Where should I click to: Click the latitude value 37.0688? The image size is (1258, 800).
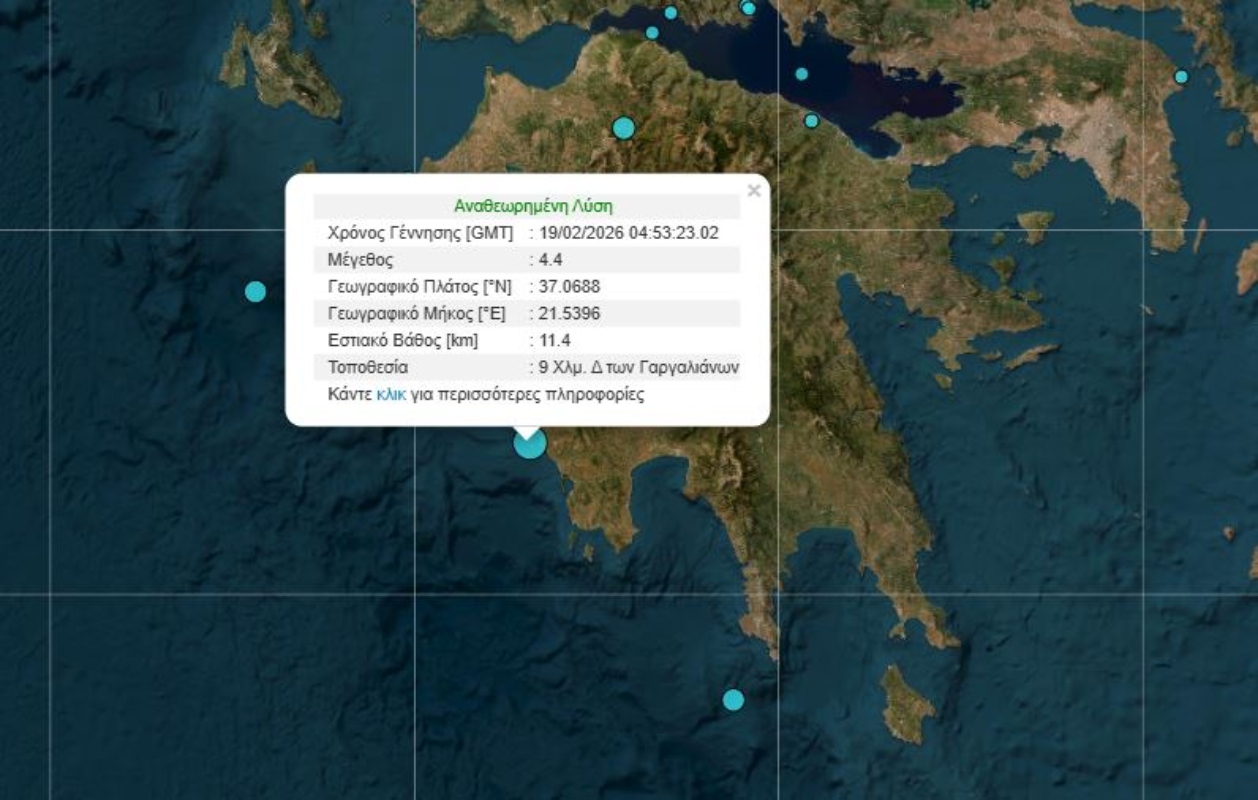[570, 287]
